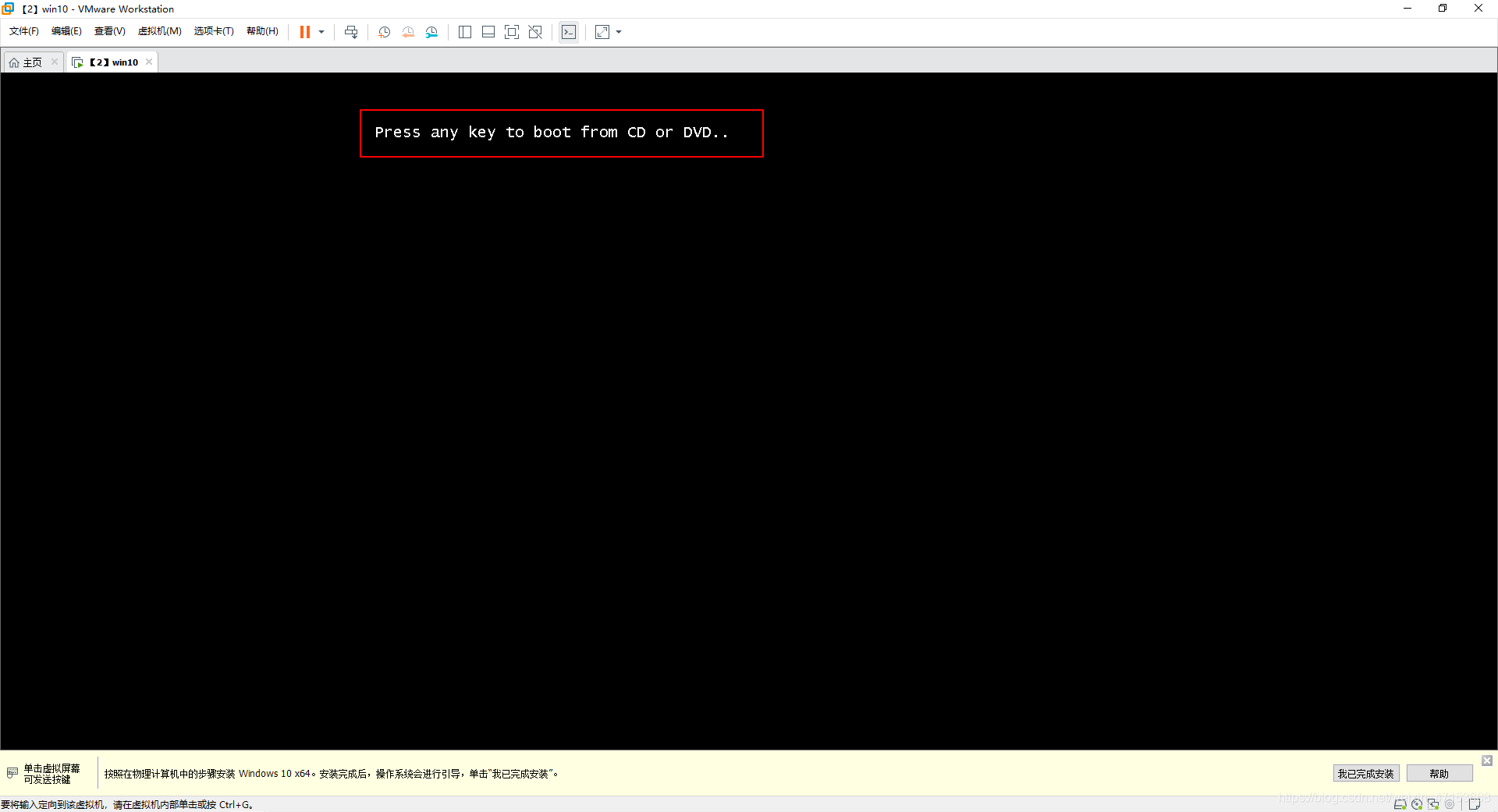This screenshot has height=812, width=1498.
Task: Open the 查看(V) menu
Action: [x=110, y=31]
